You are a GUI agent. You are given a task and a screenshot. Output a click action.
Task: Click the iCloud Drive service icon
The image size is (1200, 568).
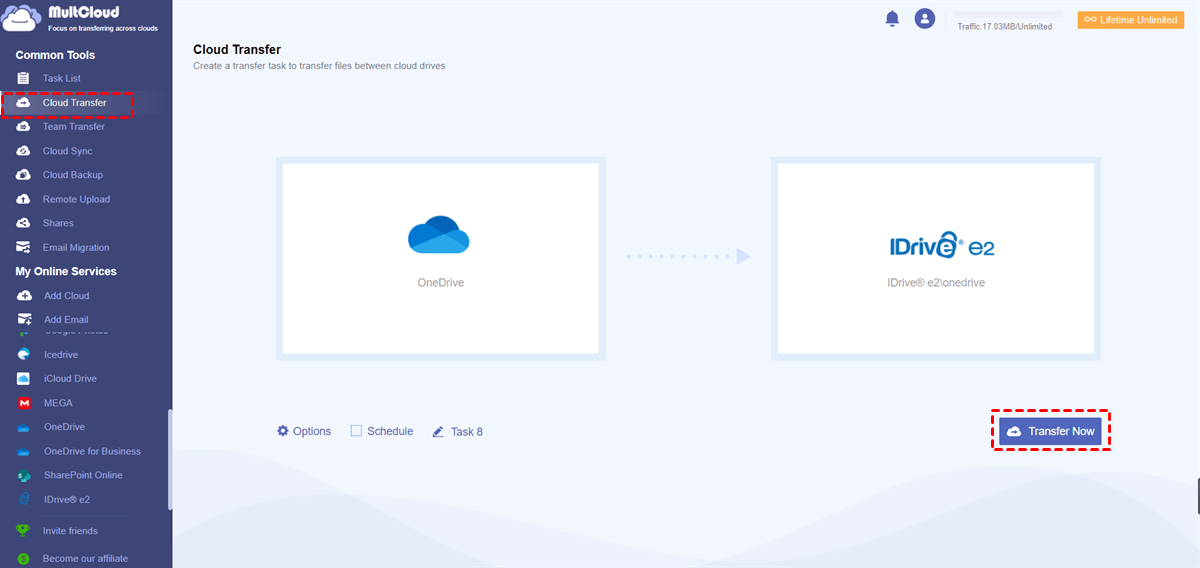23,379
